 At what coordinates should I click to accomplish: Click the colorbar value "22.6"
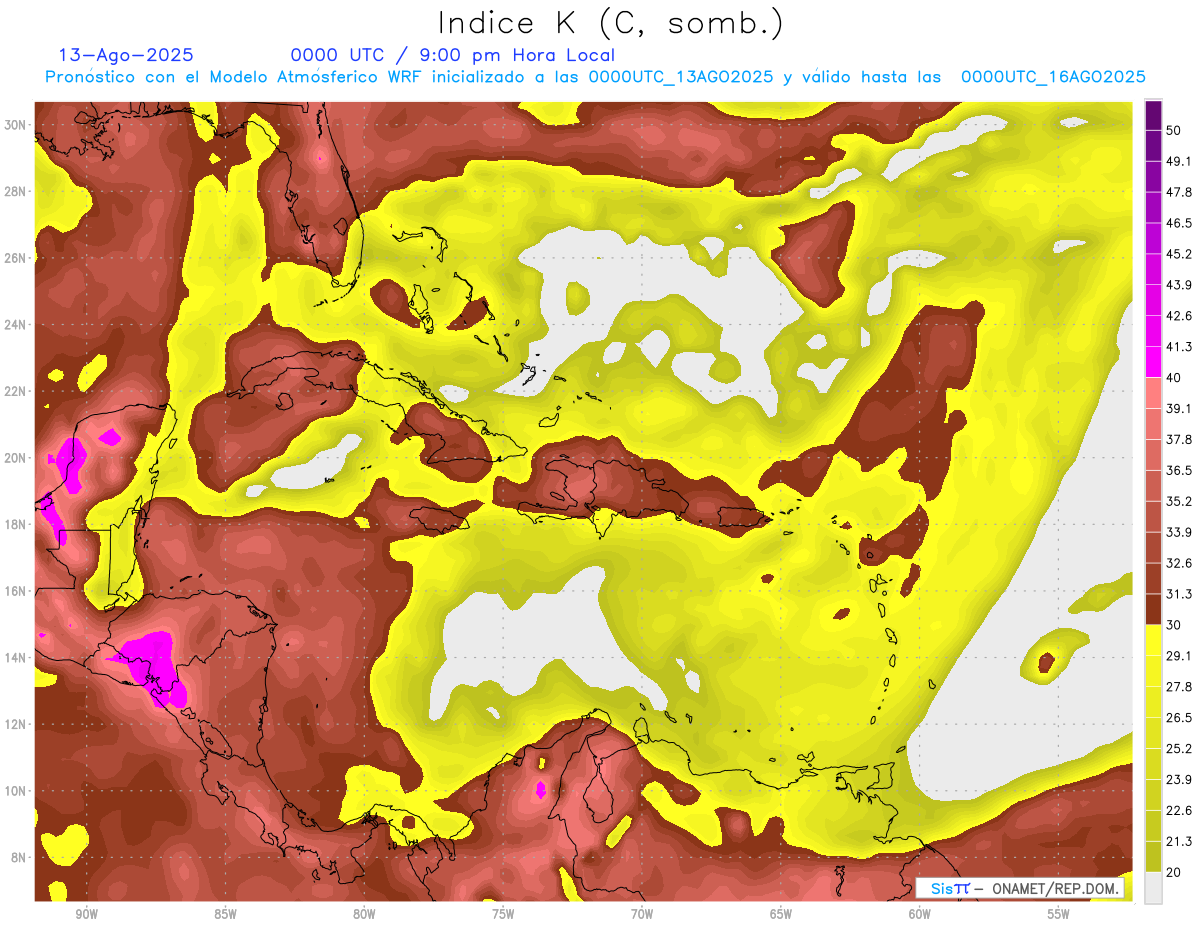(1179, 810)
